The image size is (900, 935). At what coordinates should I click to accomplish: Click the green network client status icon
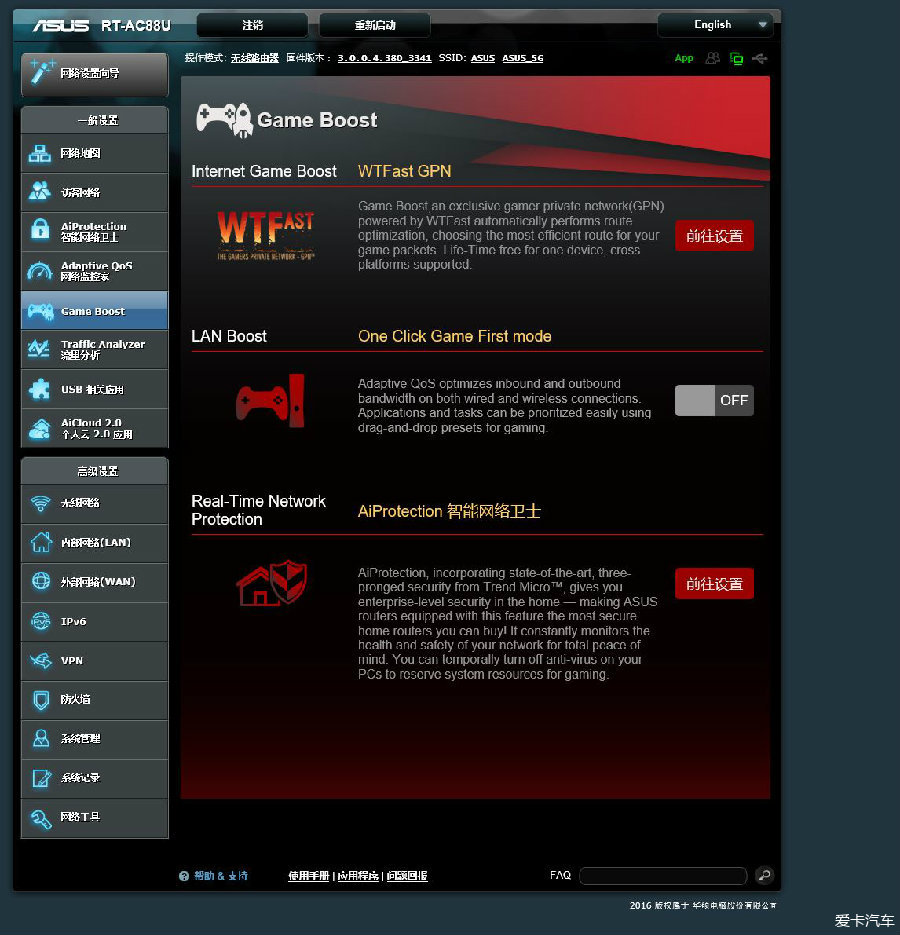pos(737,58)
